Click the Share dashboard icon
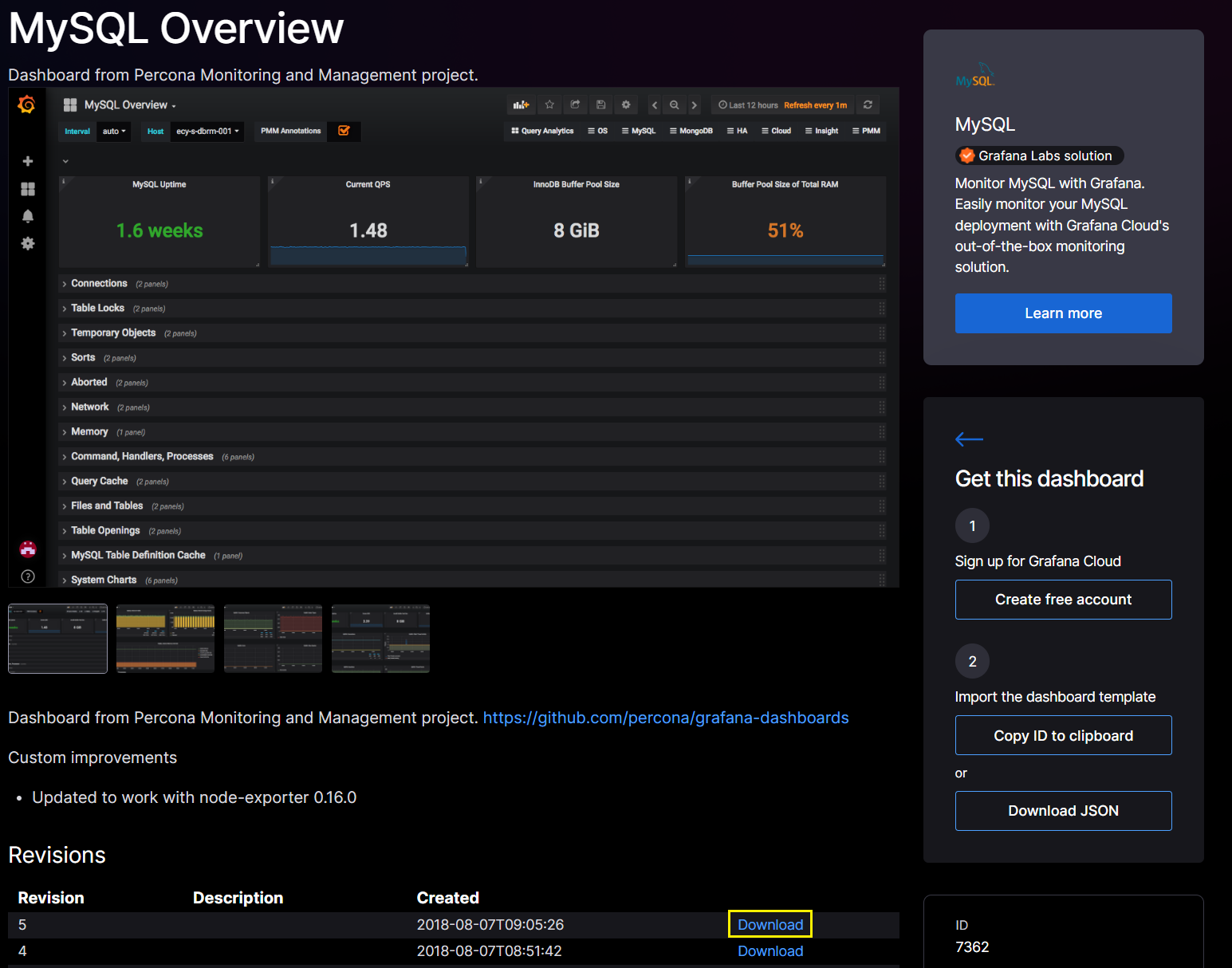The width and height of the screenshot is (1232, 968). tap(575, 105)
